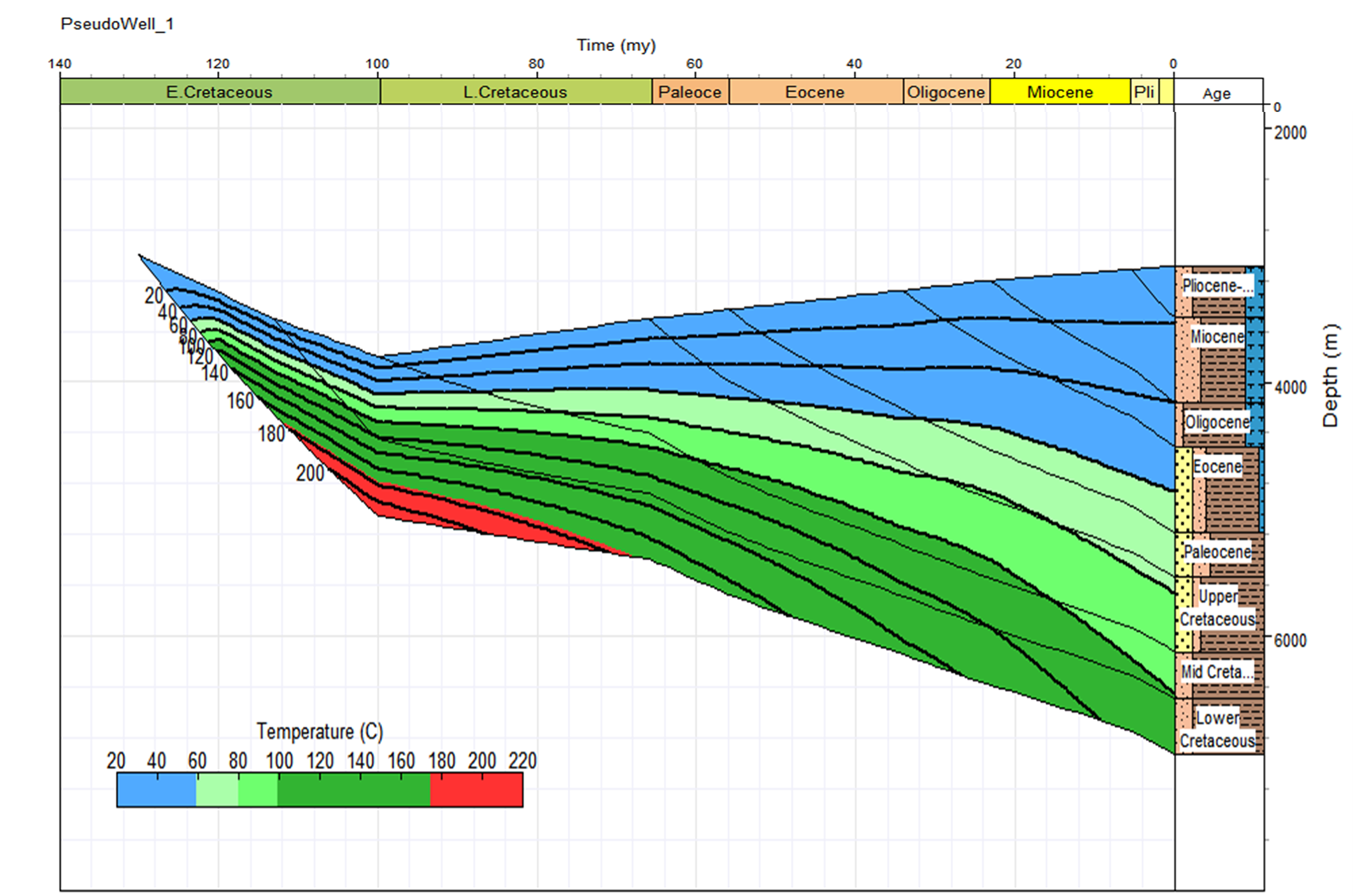Click the PseudoWell_1 title label
The width and height of the screenshot is (1353, 896).
(x=117, y=24)
